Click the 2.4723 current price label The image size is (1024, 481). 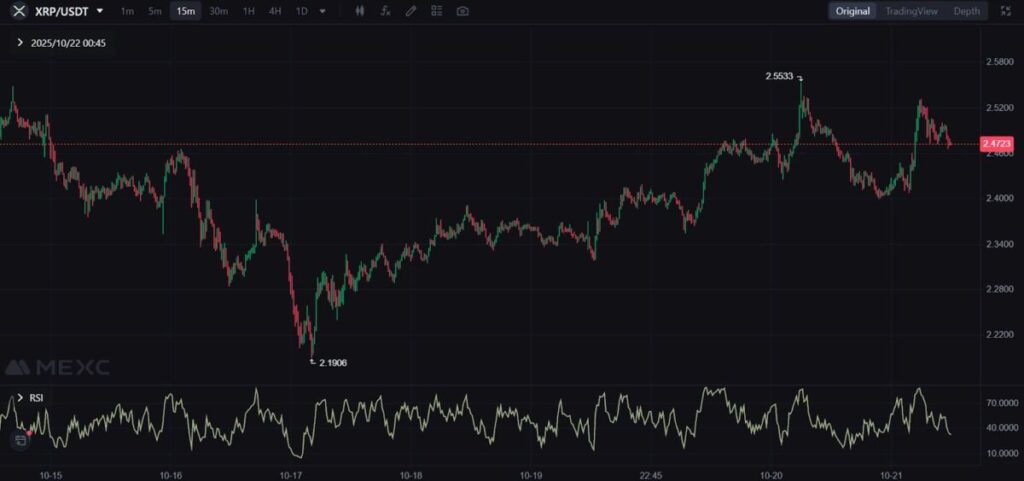tap(997, 144)
